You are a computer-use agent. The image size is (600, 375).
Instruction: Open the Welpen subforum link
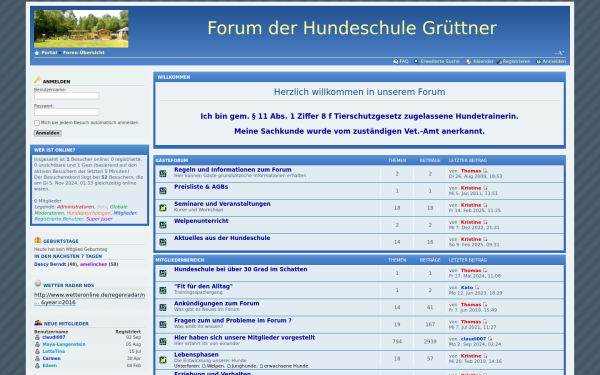click(x=215, y=366)
